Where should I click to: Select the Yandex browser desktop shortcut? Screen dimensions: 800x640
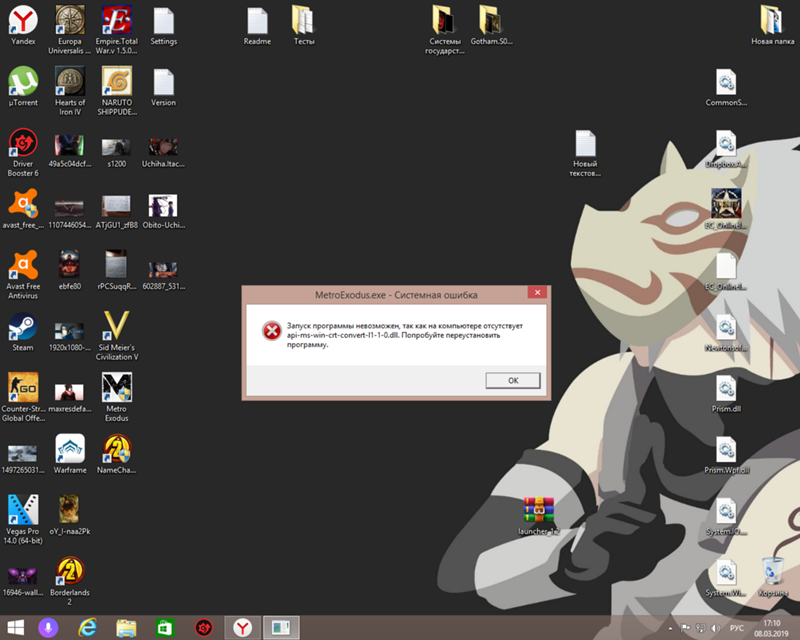[23, 26]
